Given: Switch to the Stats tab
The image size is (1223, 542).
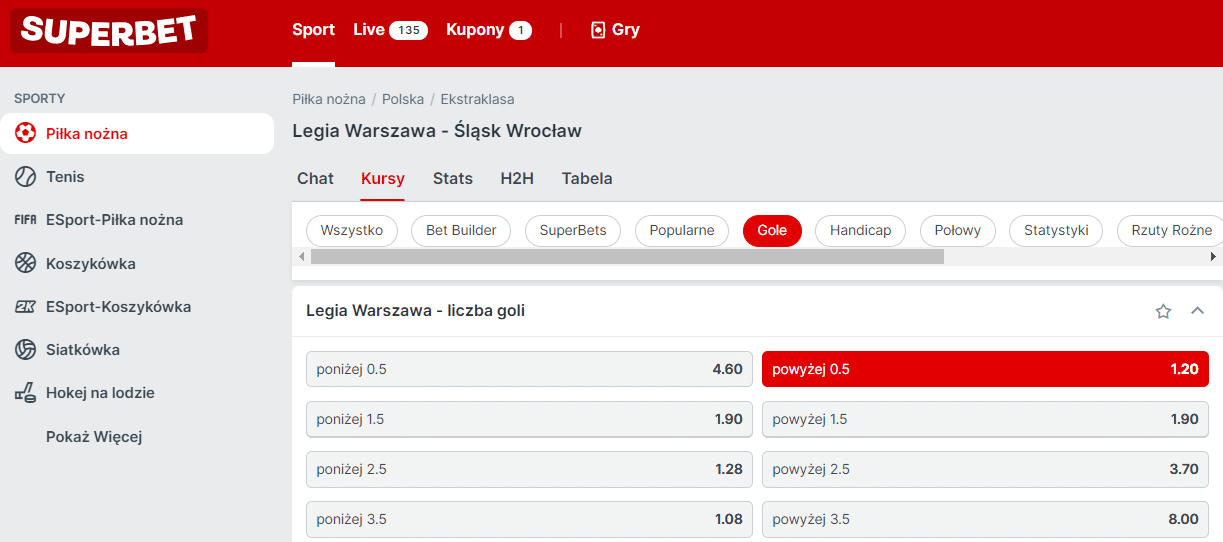Looking at the screenshot, I should (453, 179).
